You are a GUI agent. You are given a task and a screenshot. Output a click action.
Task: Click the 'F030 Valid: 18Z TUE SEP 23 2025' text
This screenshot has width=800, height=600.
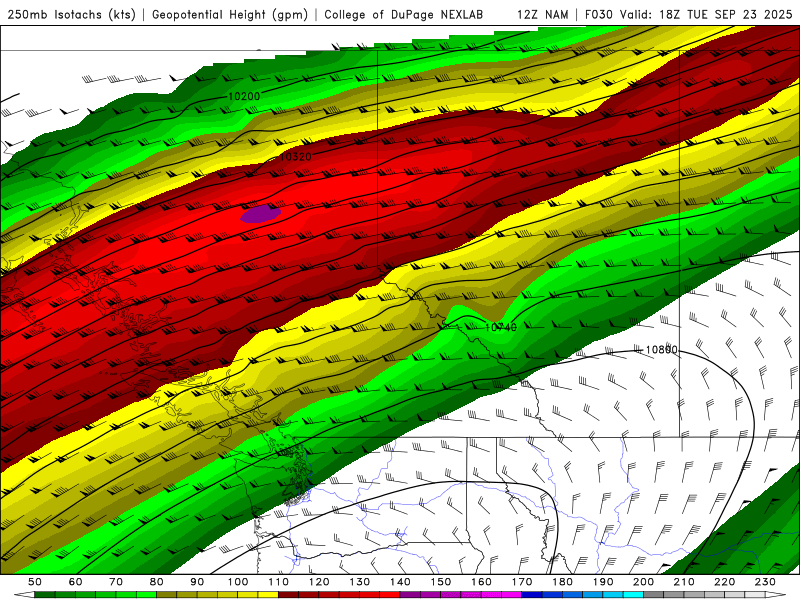(688, 14)
